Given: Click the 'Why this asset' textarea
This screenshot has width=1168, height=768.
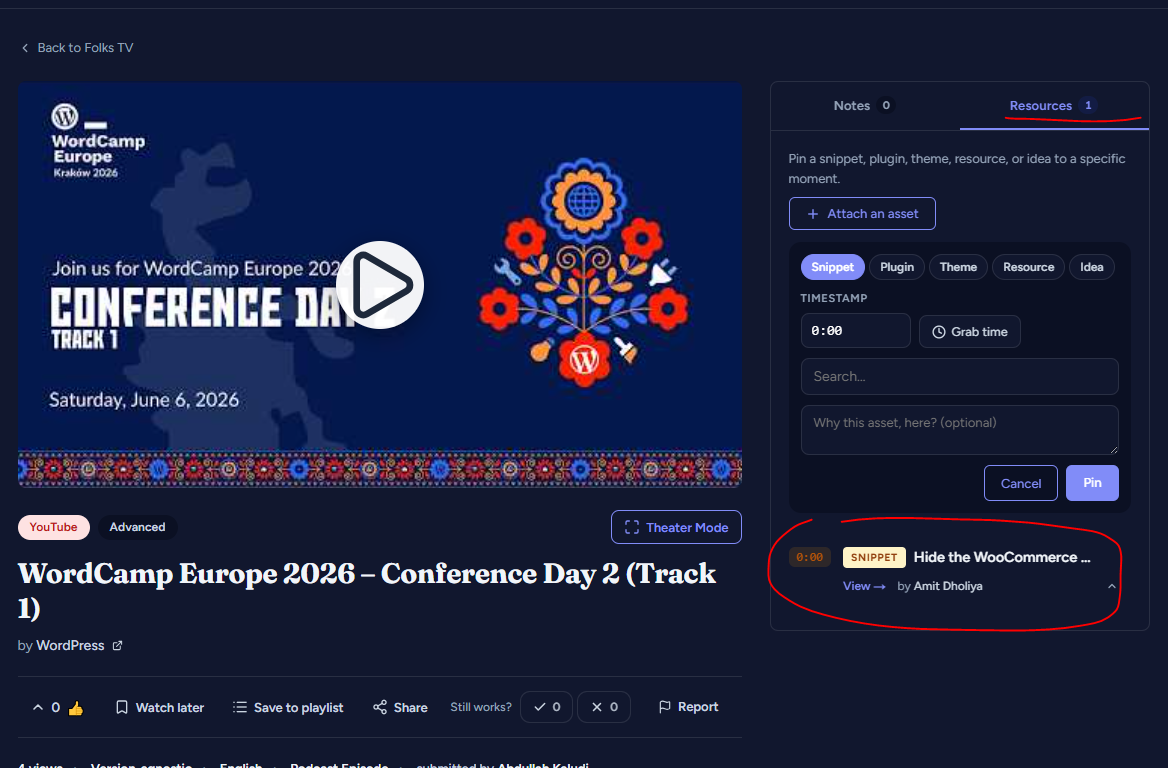Looking at the screenshot, I should pyautogui.click(x=959, y=430).
